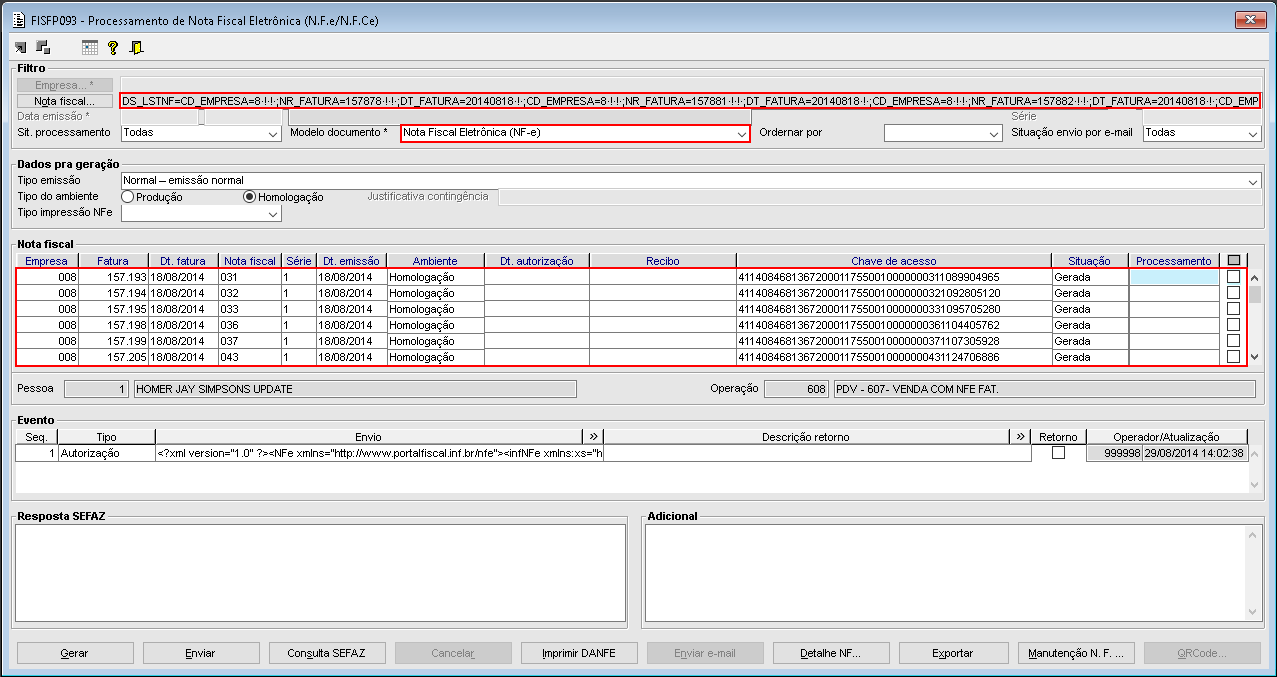Click the Chave de acesso column header
Screen dimensions: 1277x677
[893, 261]
